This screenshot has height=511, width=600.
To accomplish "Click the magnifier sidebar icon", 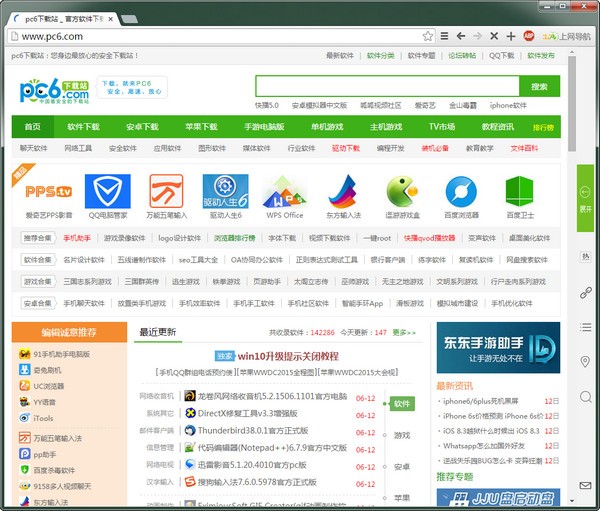I will (585, 397).
